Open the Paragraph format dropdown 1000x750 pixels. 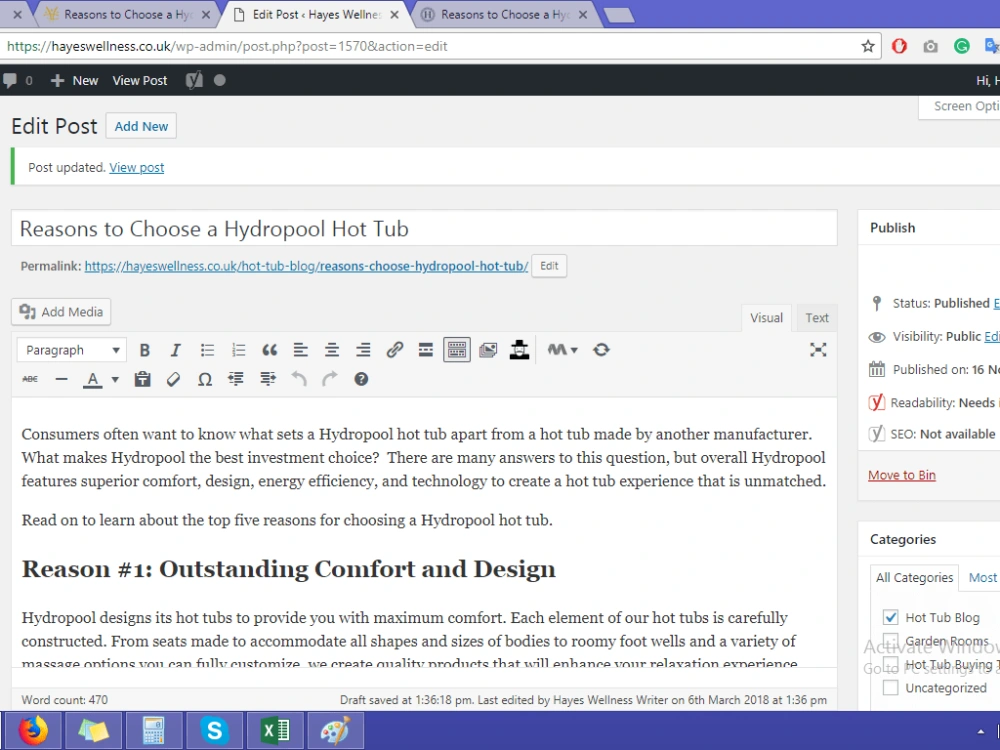click(x=71, y=350)
